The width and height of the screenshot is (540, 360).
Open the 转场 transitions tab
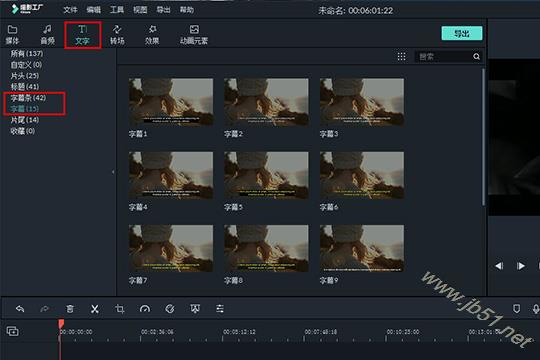(117, 34)
